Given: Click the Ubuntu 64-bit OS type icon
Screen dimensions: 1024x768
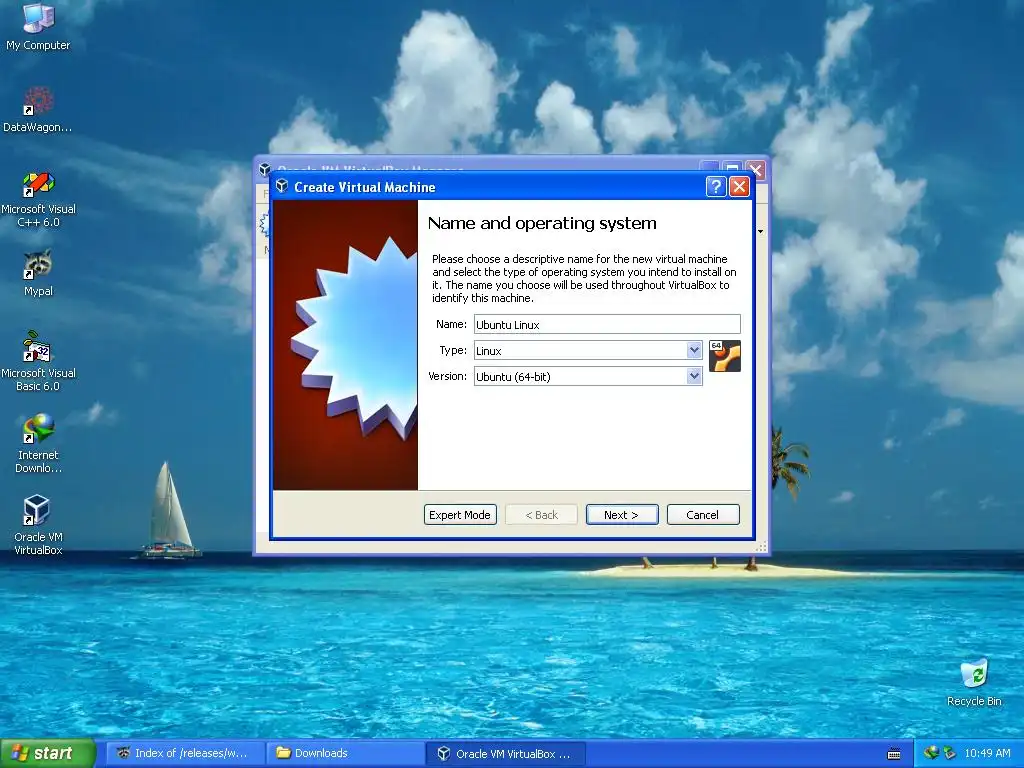Looking at the screenshot, I should (x=725, y=356).
